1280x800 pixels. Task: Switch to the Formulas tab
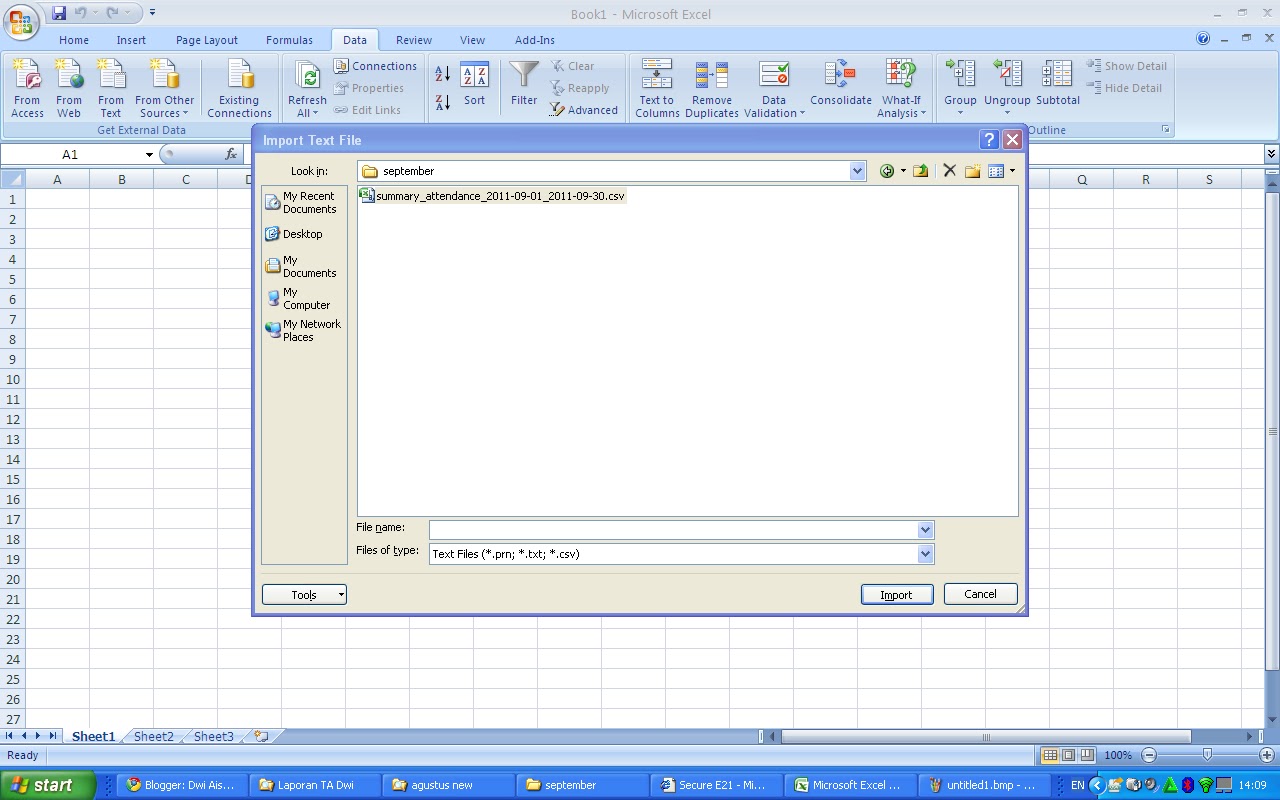(289, 40)
